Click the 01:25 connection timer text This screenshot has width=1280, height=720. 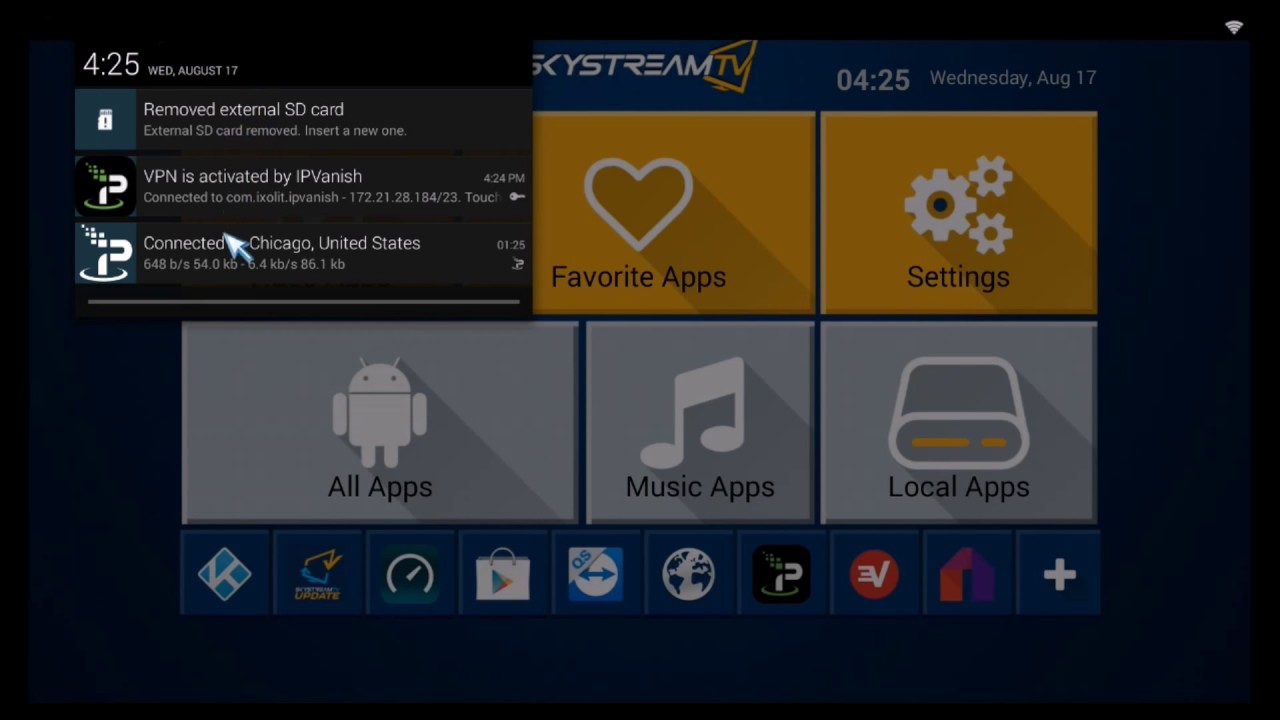tap(511, 245)
